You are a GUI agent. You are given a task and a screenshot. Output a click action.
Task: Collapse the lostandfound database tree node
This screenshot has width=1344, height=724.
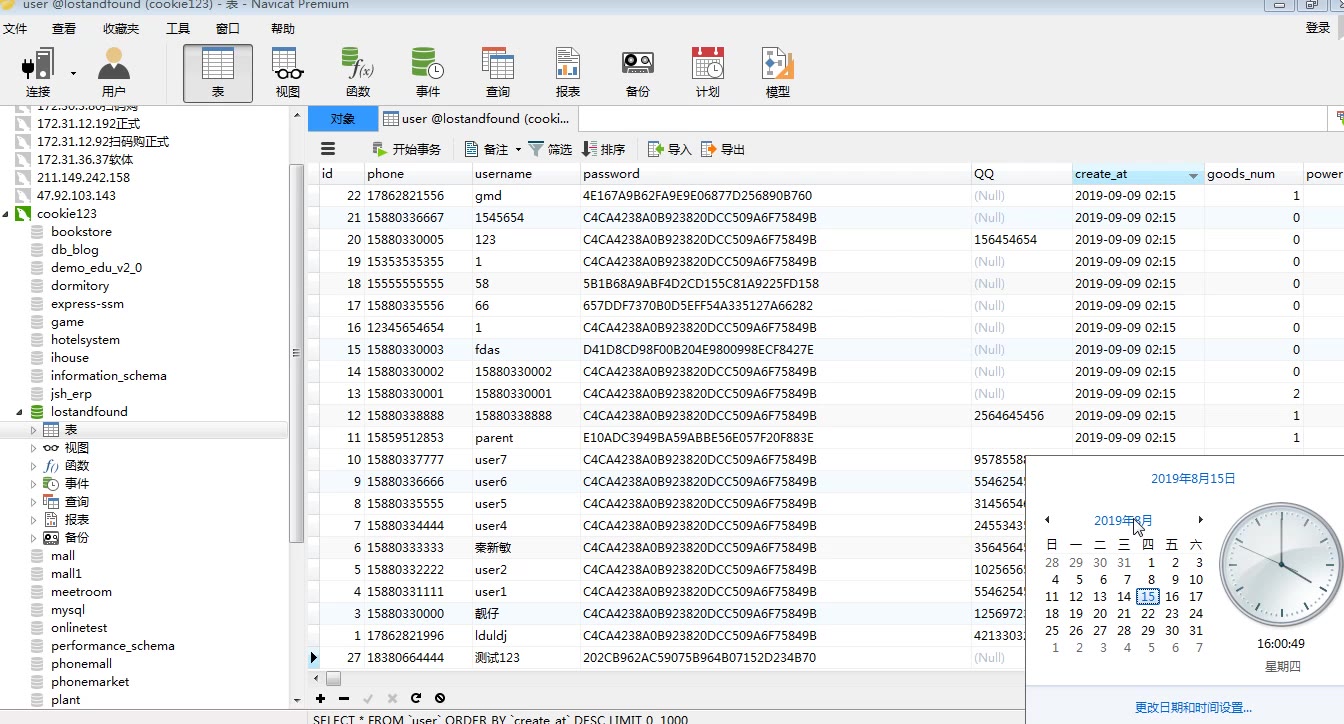pyautogui.click(x=20, y=412)
